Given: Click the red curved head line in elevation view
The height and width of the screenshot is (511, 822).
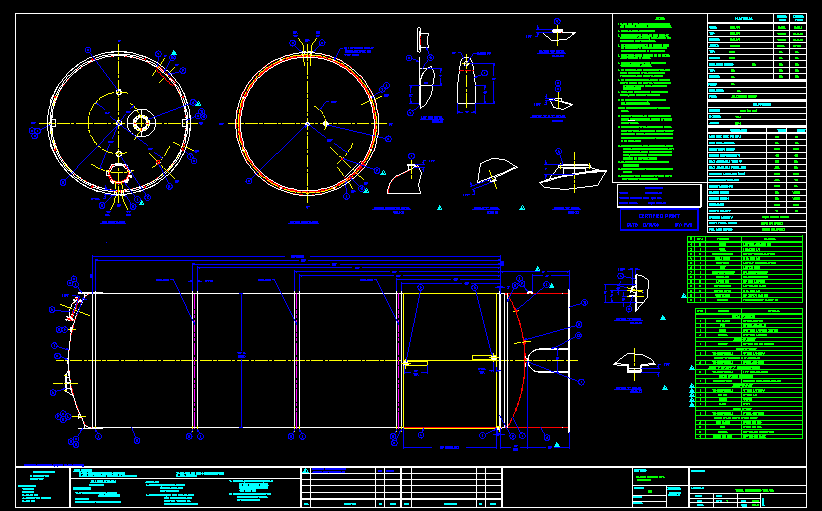Looking at the screenshot, I should click(520, 330).
